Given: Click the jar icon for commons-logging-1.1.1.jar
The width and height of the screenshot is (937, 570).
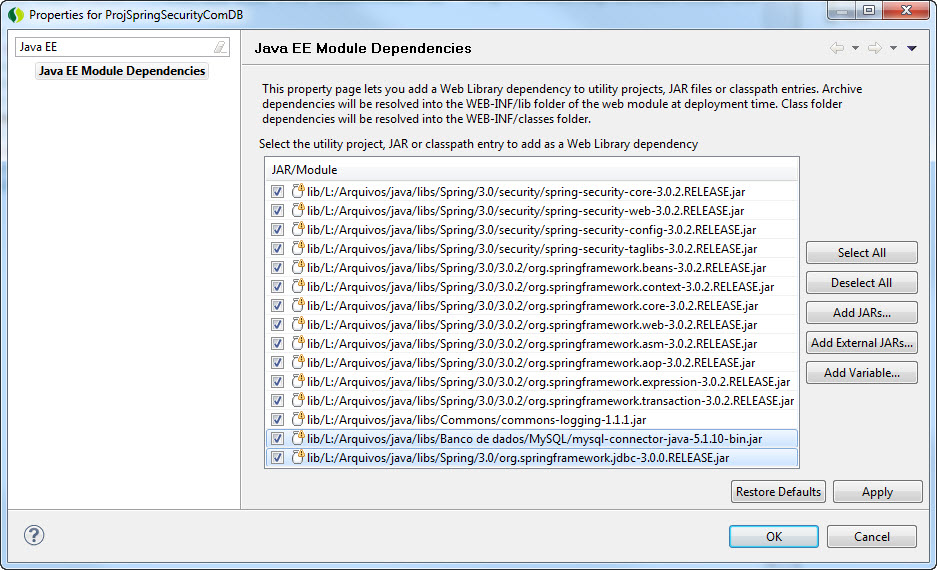Looking at the screenshot, I should 298,419.
